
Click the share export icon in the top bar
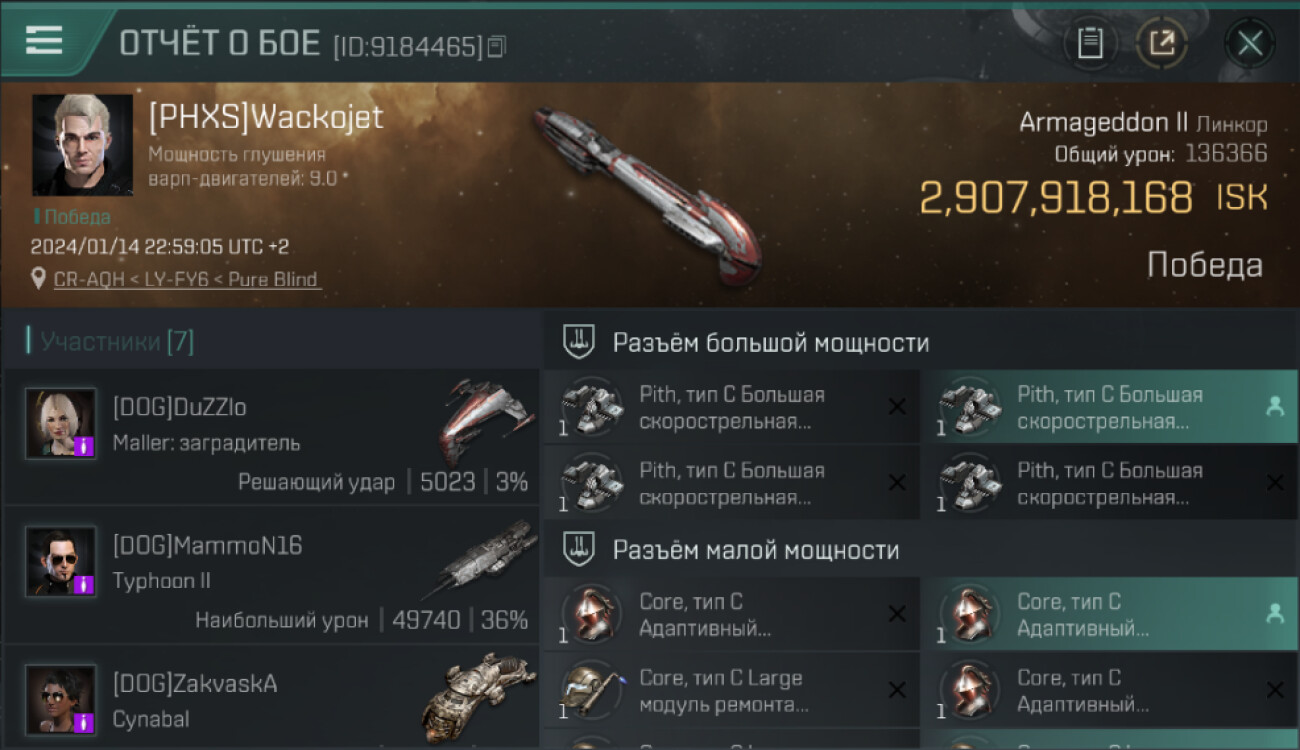(1162, 43)
